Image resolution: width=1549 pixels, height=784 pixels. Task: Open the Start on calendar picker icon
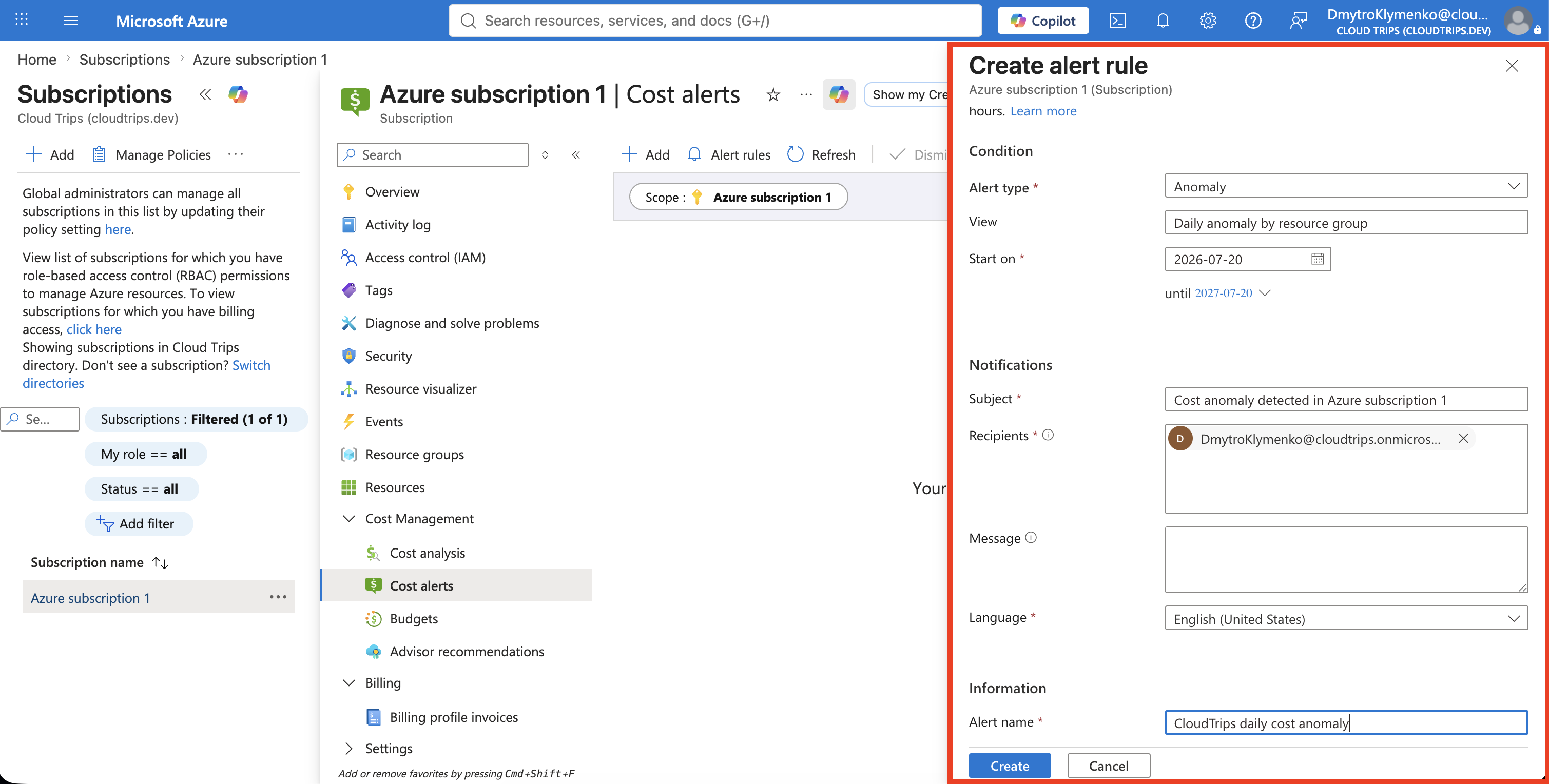pos(1317,259)
